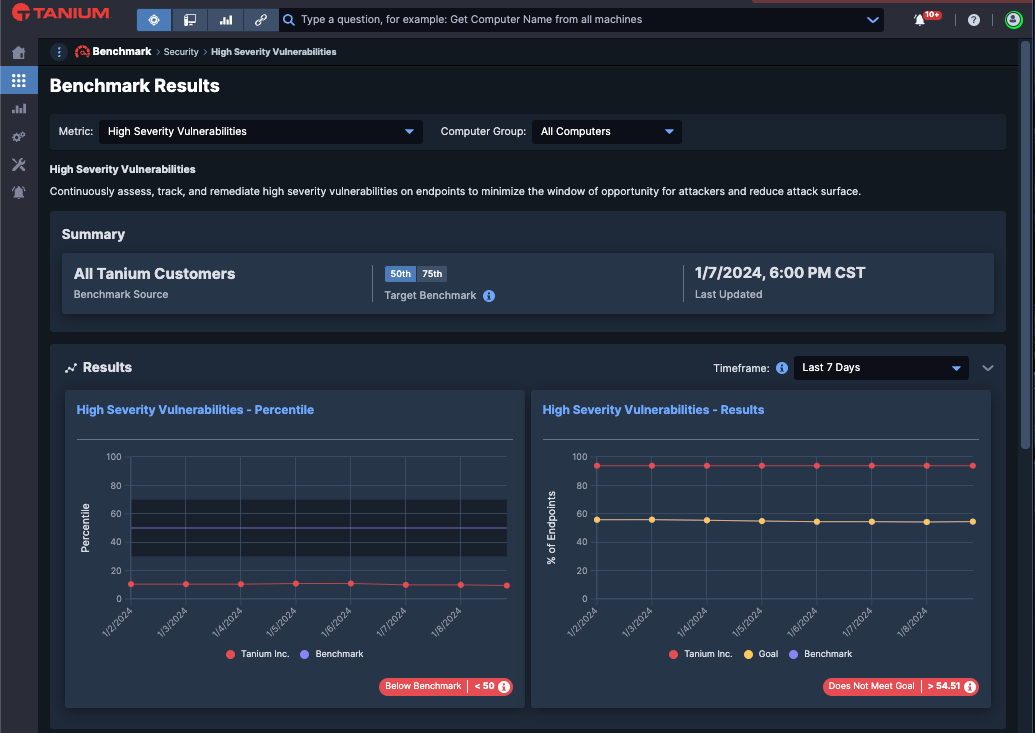This screenshot has height=733, width=1035.
Task: Click the link chain toolbar icon
Action: pyautogui.click(x=261, y=20)
